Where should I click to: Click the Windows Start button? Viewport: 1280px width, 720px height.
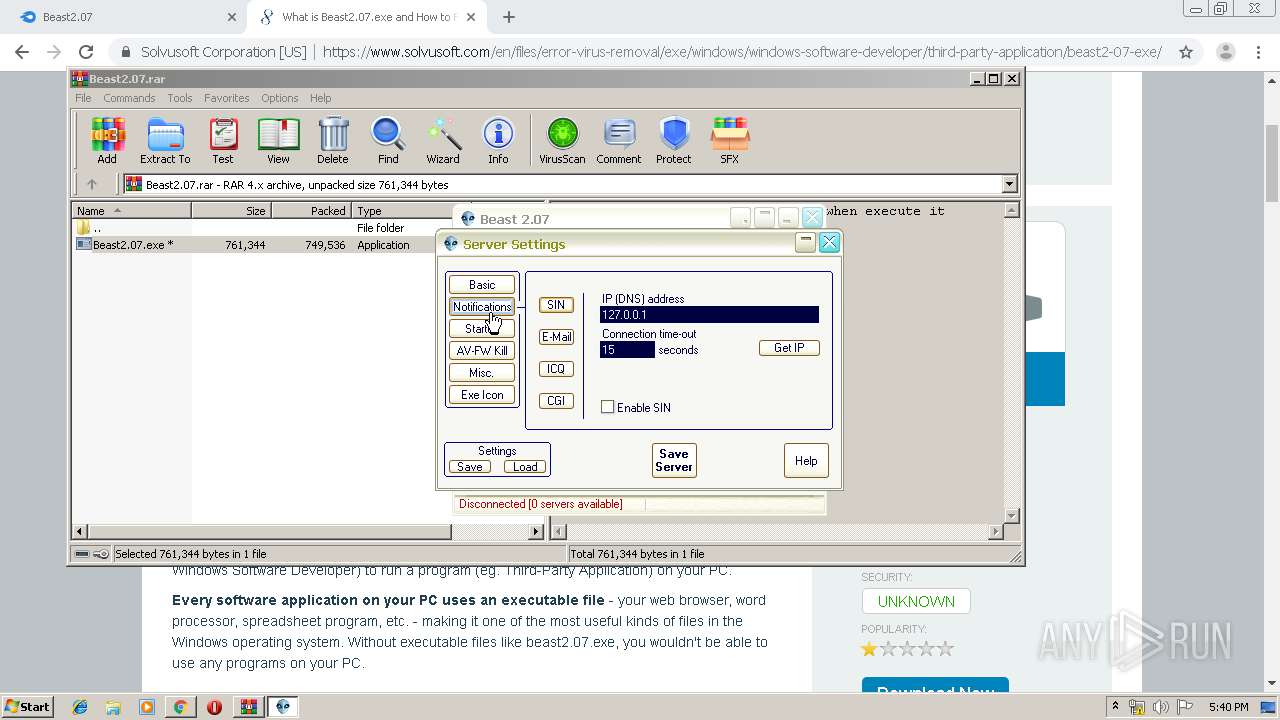27,707
